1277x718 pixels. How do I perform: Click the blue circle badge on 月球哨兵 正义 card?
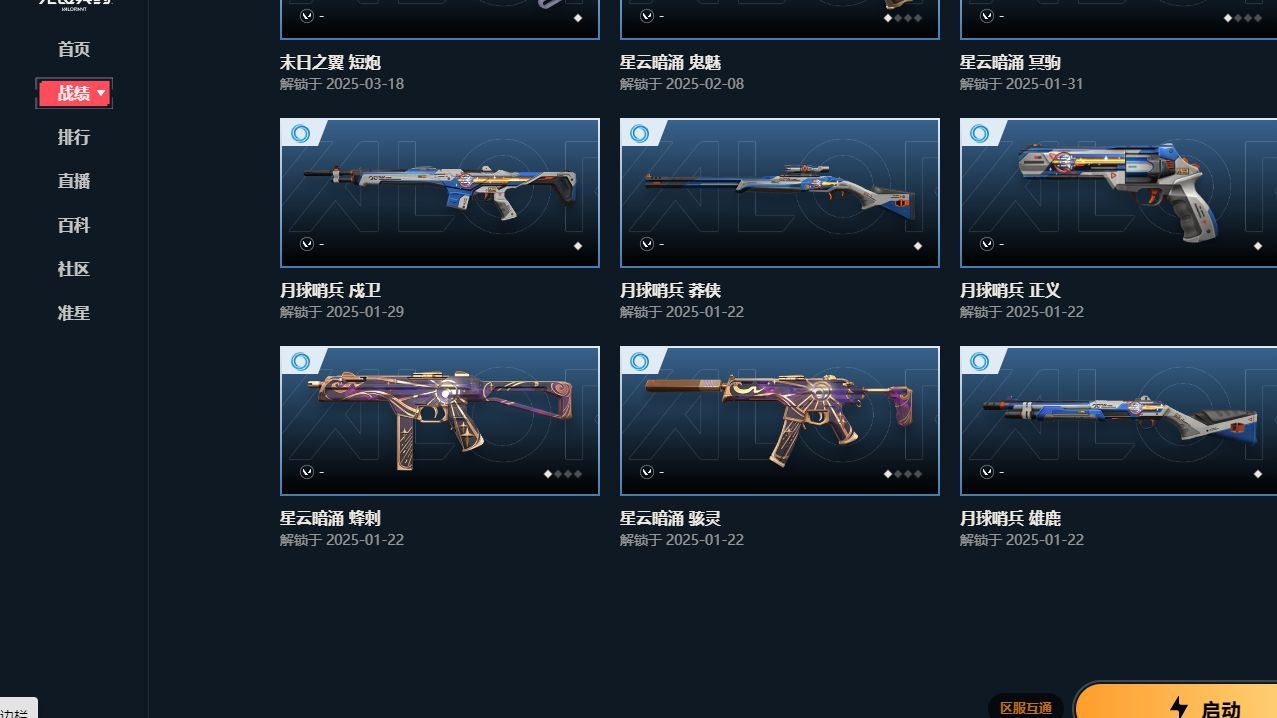tap(980, 134)
